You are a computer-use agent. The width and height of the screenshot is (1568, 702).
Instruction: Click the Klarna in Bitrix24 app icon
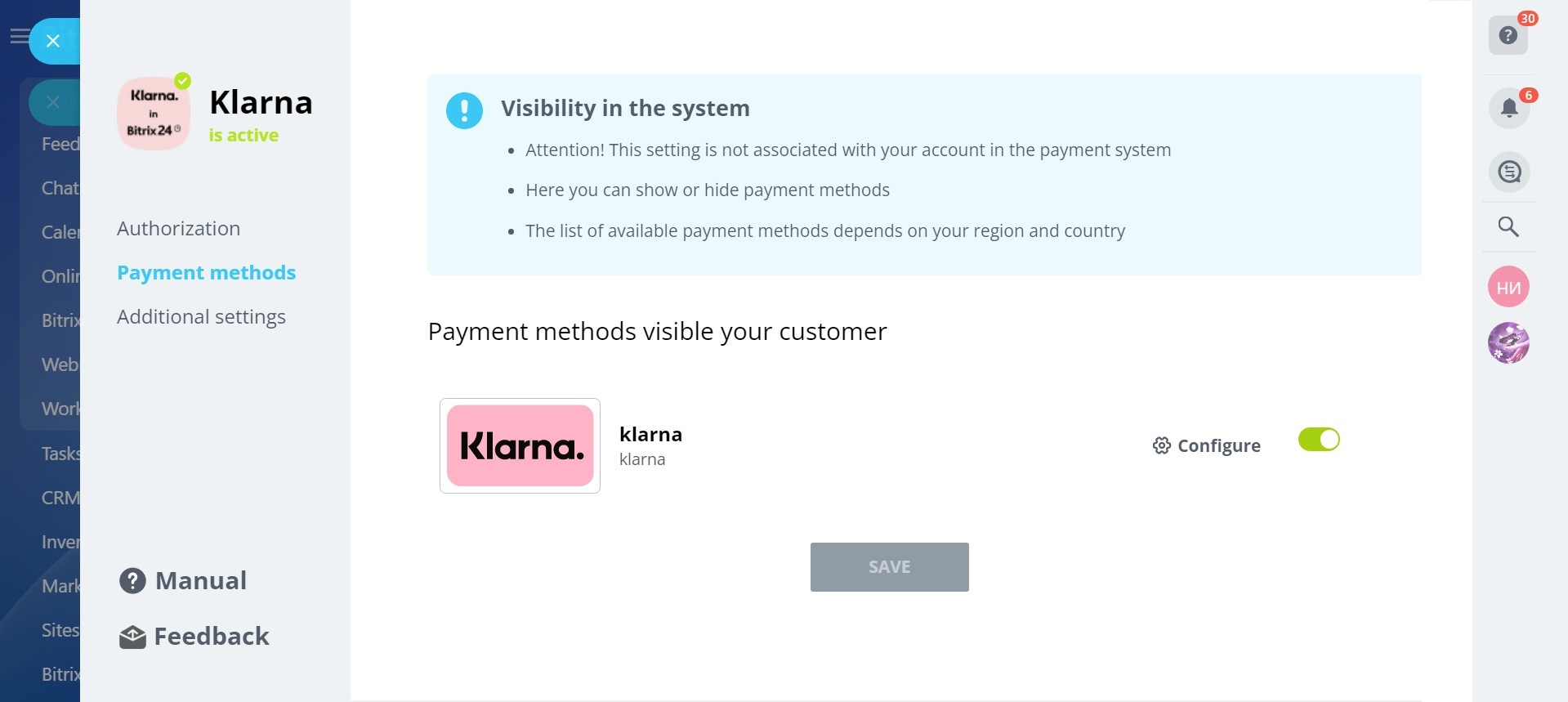click(x=154, y=114)
